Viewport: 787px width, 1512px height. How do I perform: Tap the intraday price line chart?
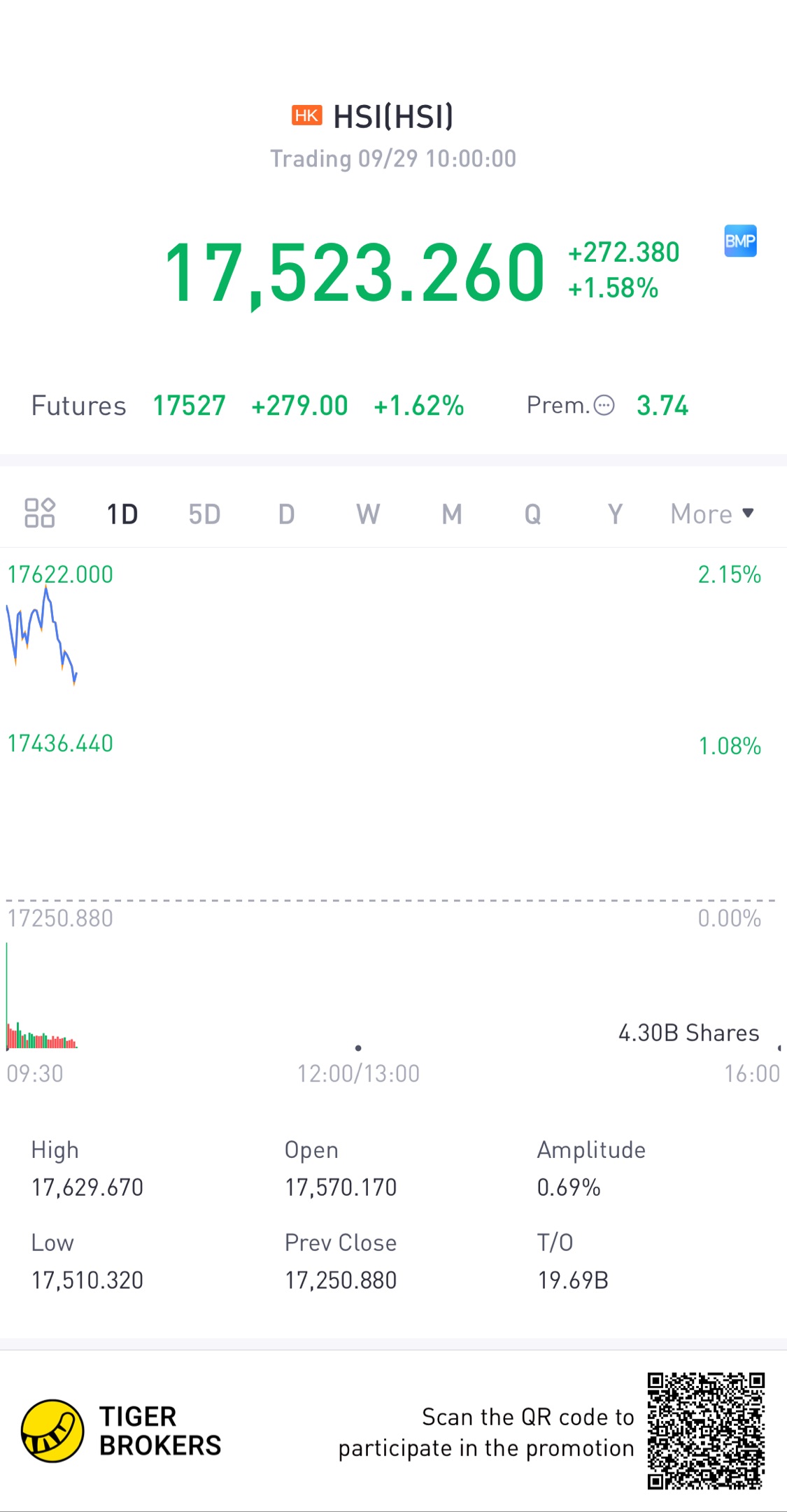(42, 633)
